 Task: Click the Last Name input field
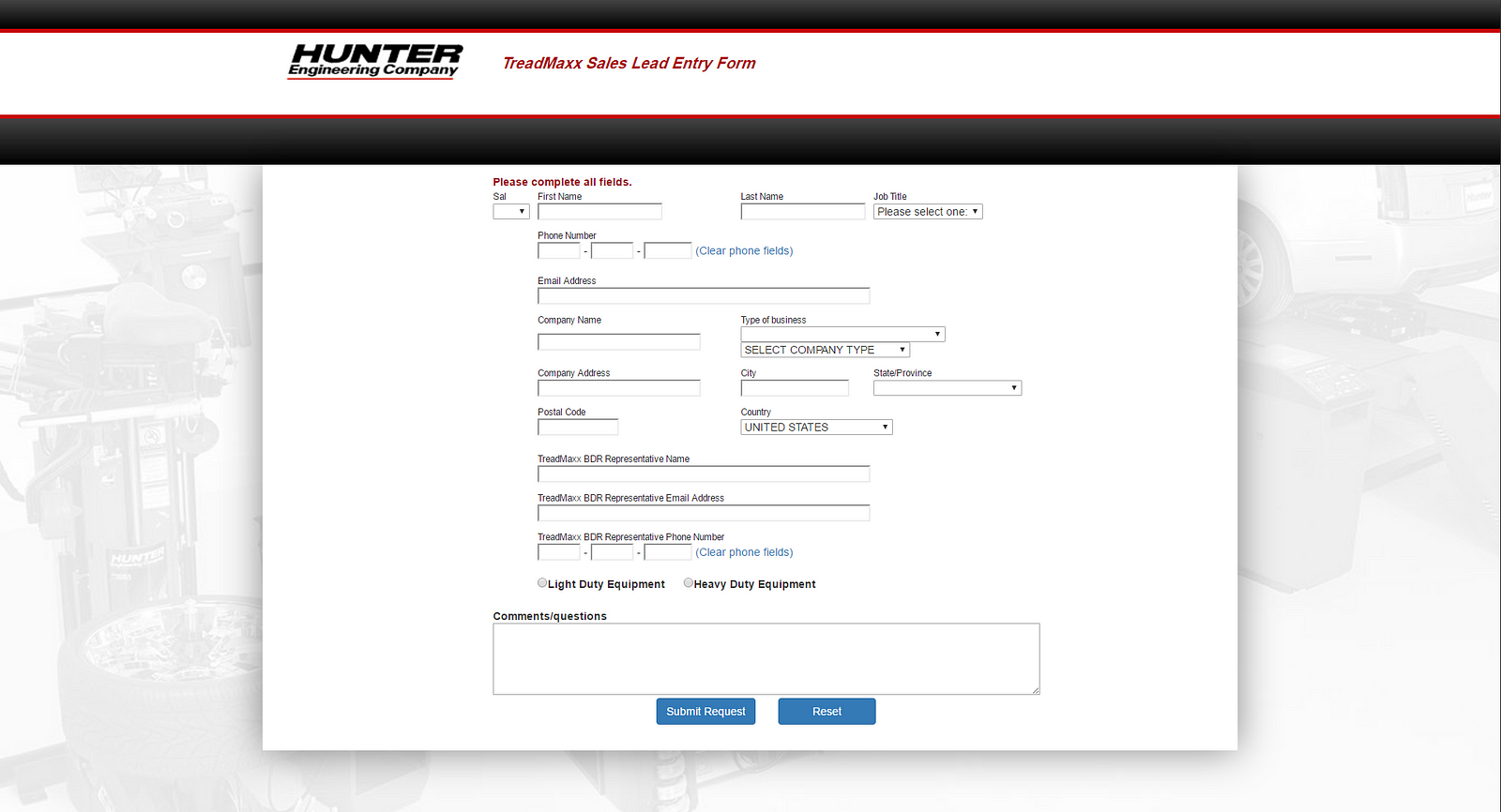803,212
